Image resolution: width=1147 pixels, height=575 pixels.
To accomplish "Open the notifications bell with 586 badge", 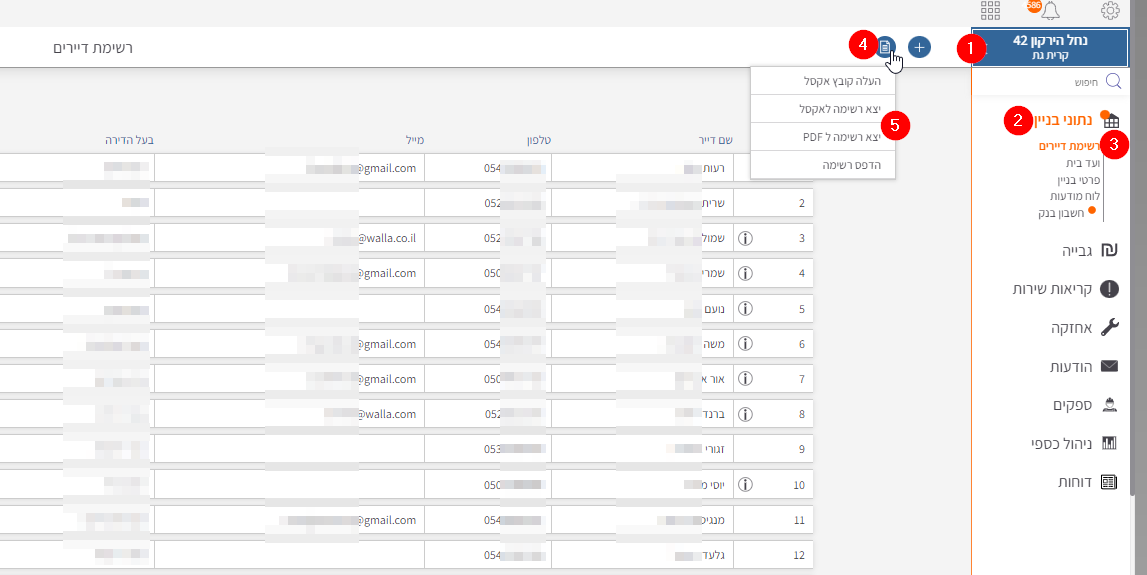I will click(x=1049, y=11).
